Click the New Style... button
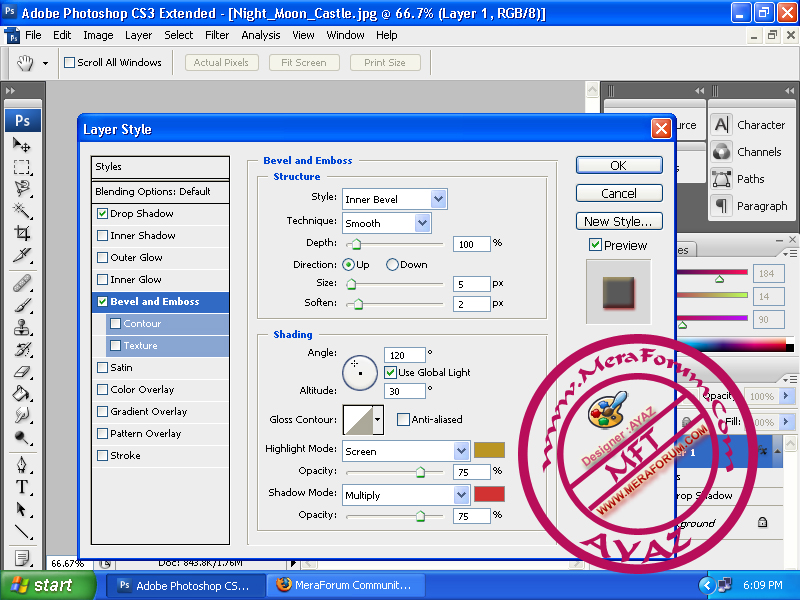The image size is (800, 600). (x=619, y=221)
